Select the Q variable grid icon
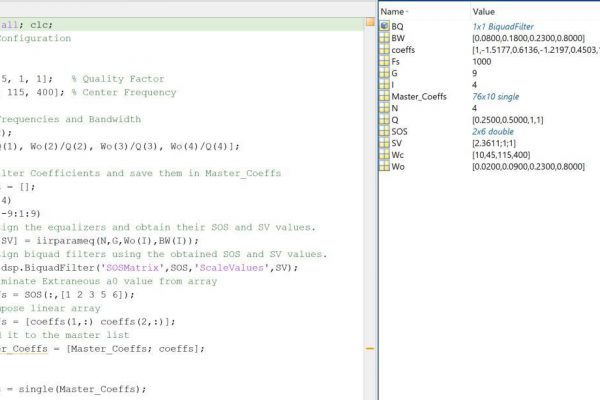600x400 pixels. 384,119
